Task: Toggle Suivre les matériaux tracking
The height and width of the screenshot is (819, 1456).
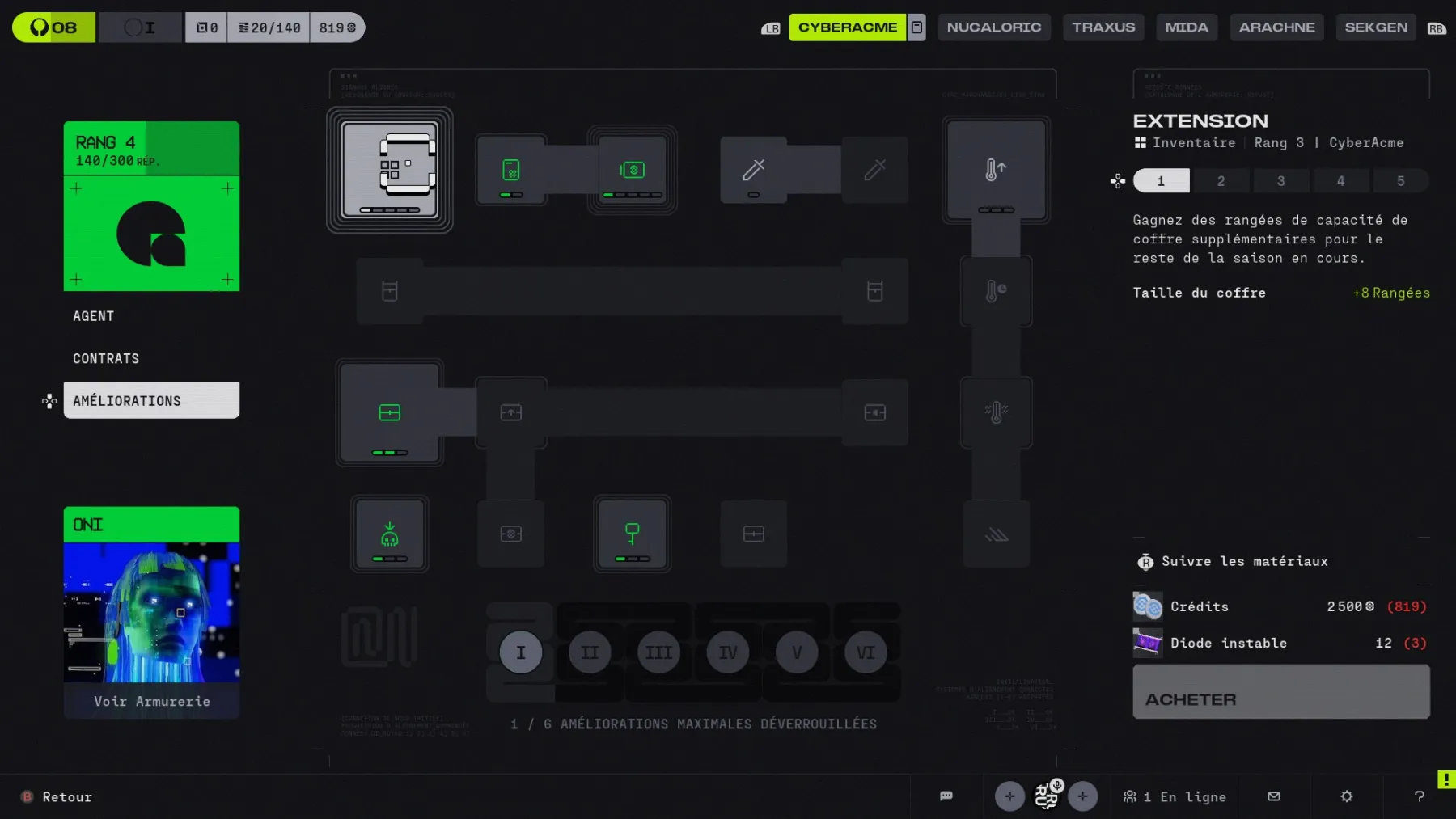Action: [1244, 561]
